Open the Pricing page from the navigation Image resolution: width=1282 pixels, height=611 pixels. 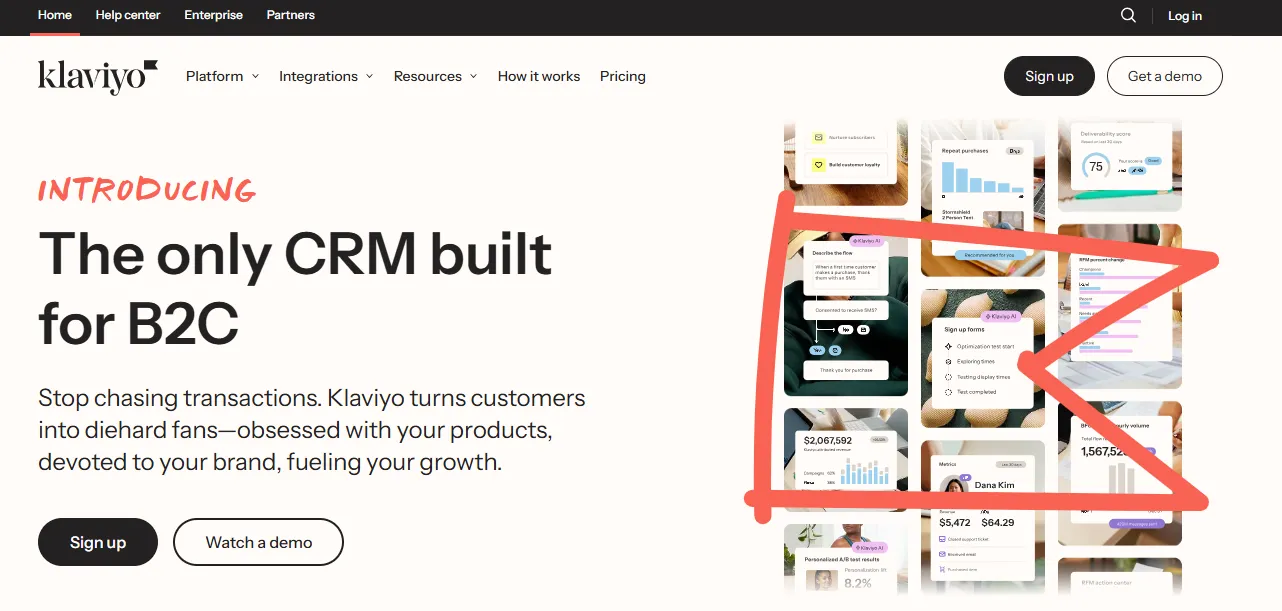tap(622, 76)
